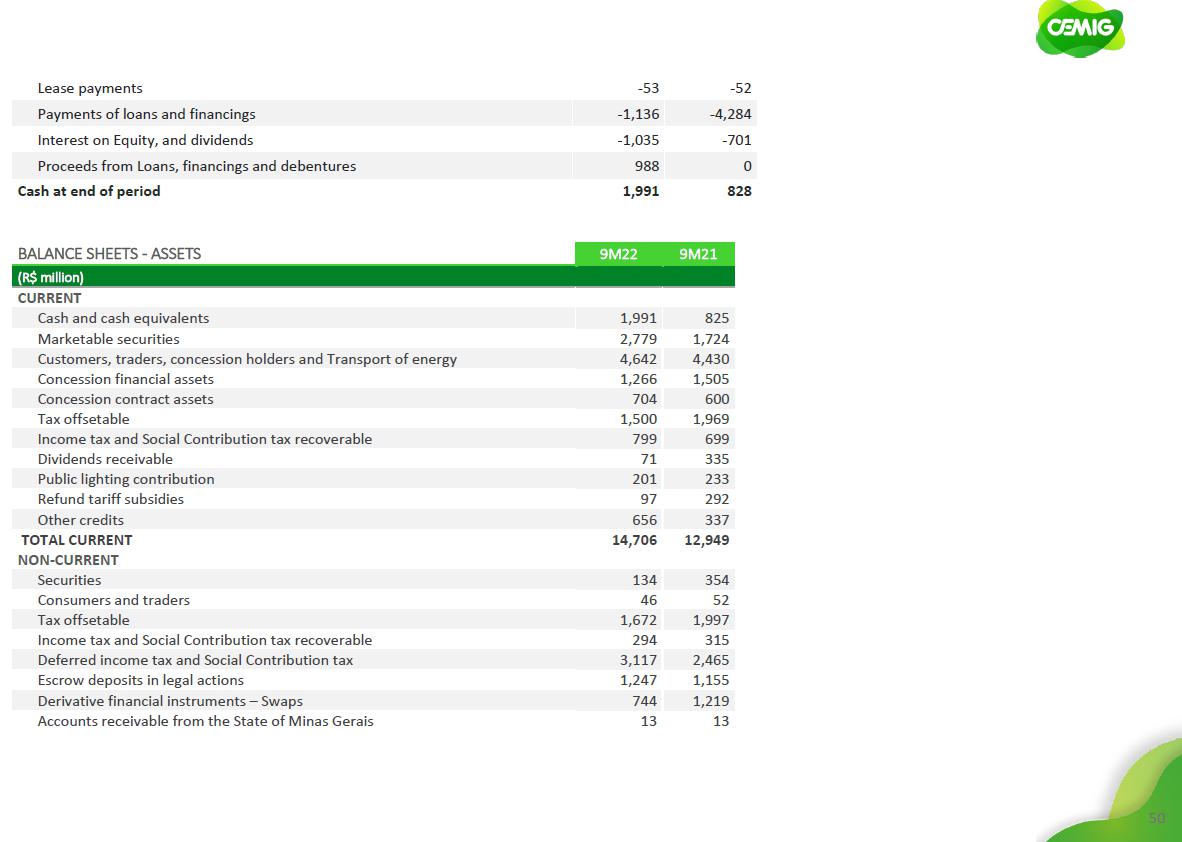Select the Marketable securities row label
This screenshot has height=842, width=1182.
pos(108,339)
